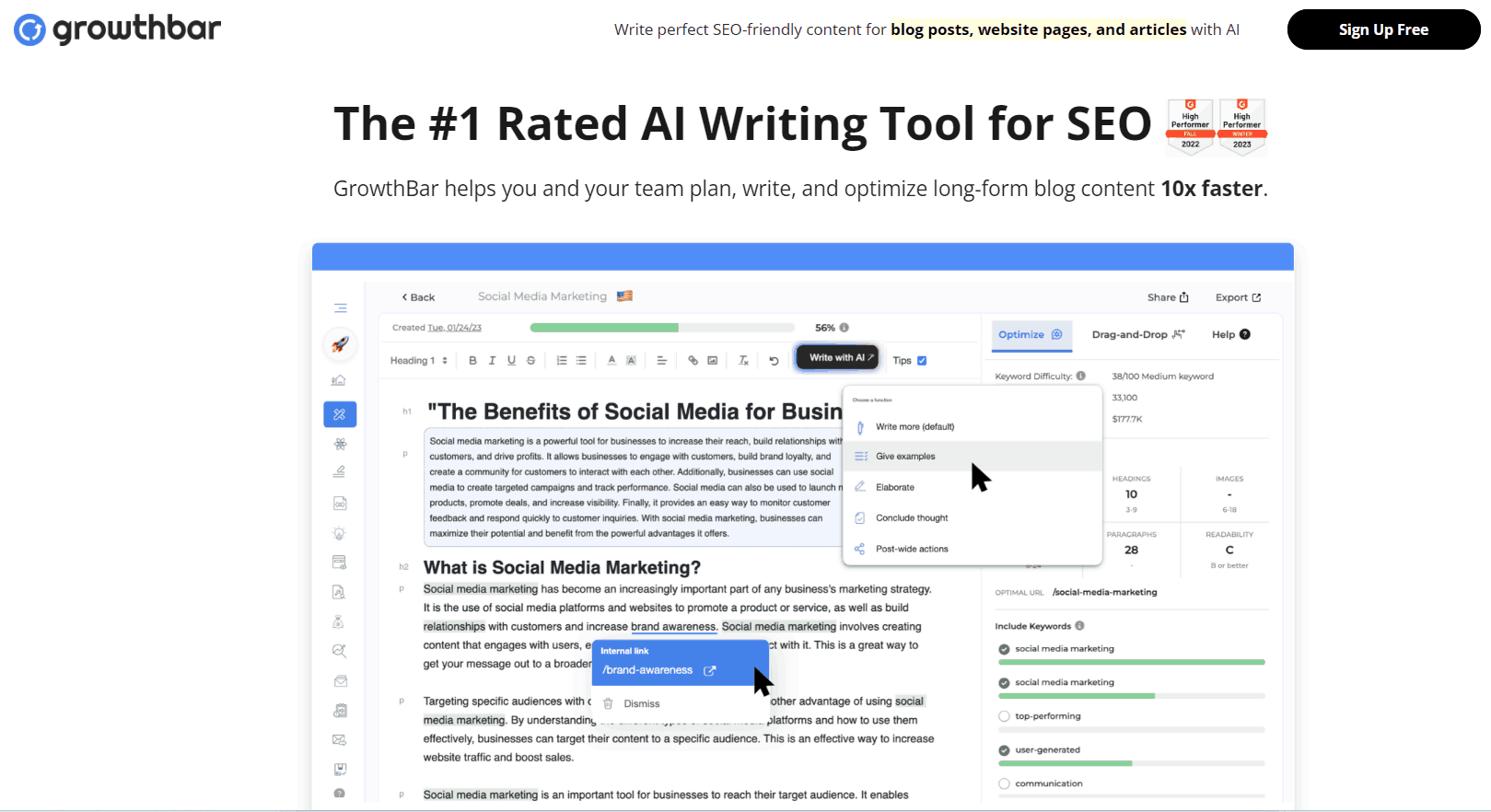1491x812 pixels.
Task: Click the 56% score progress bar
Action: (662, 328)
